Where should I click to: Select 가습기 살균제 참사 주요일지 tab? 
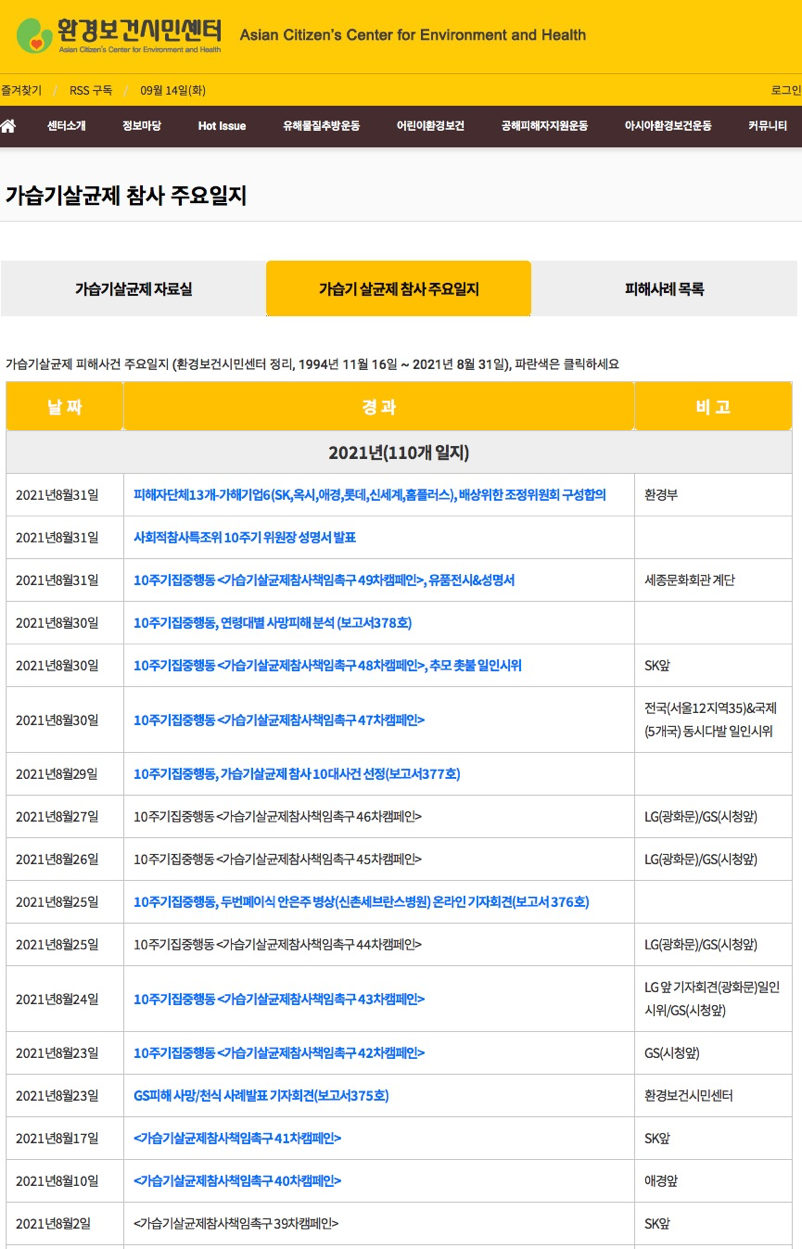[x=398, y=289]
